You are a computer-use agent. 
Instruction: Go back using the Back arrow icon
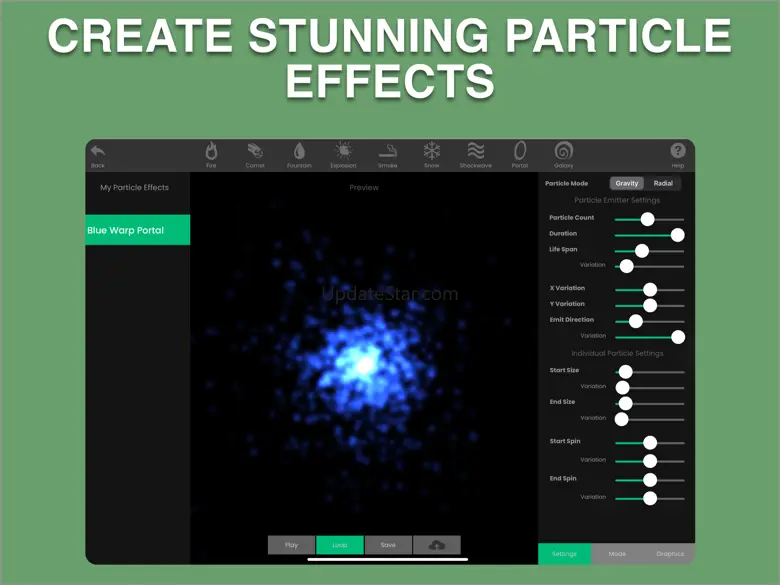tap(98, 151)
